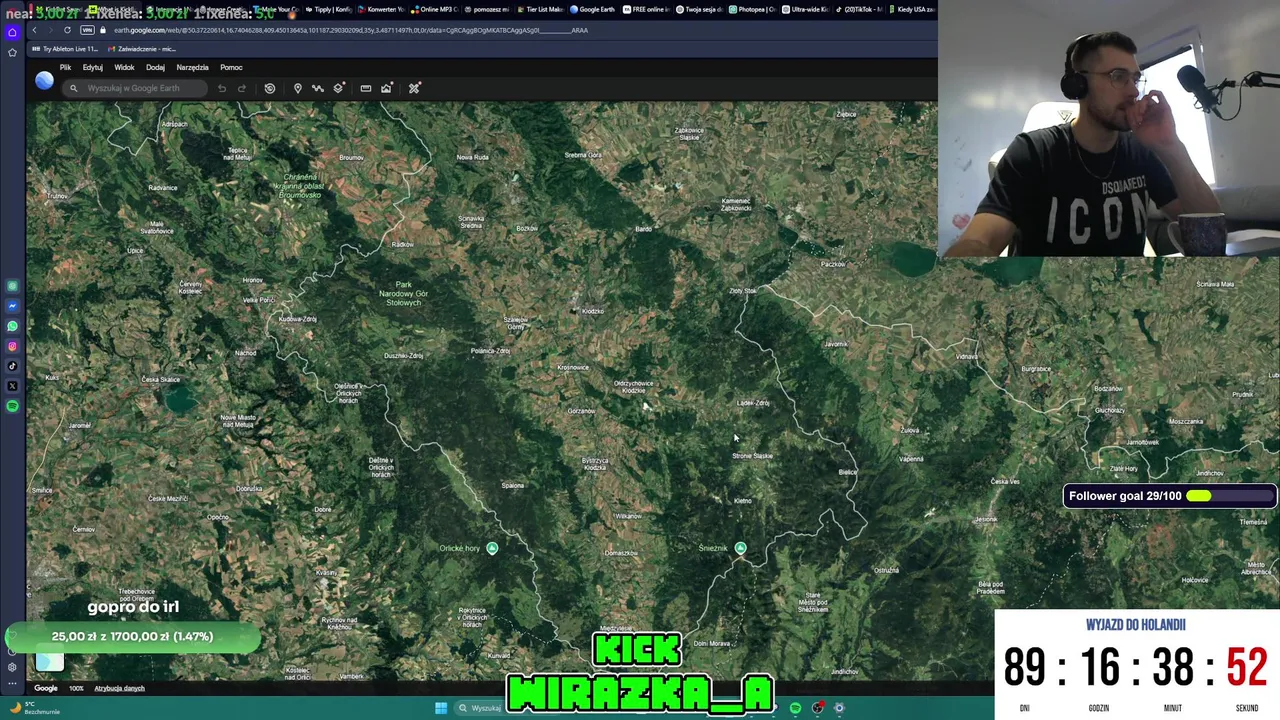The image size is (1280, 720).
Task: Click the Polanica-Zdrój map label
Action: click(x=490, y=351)
